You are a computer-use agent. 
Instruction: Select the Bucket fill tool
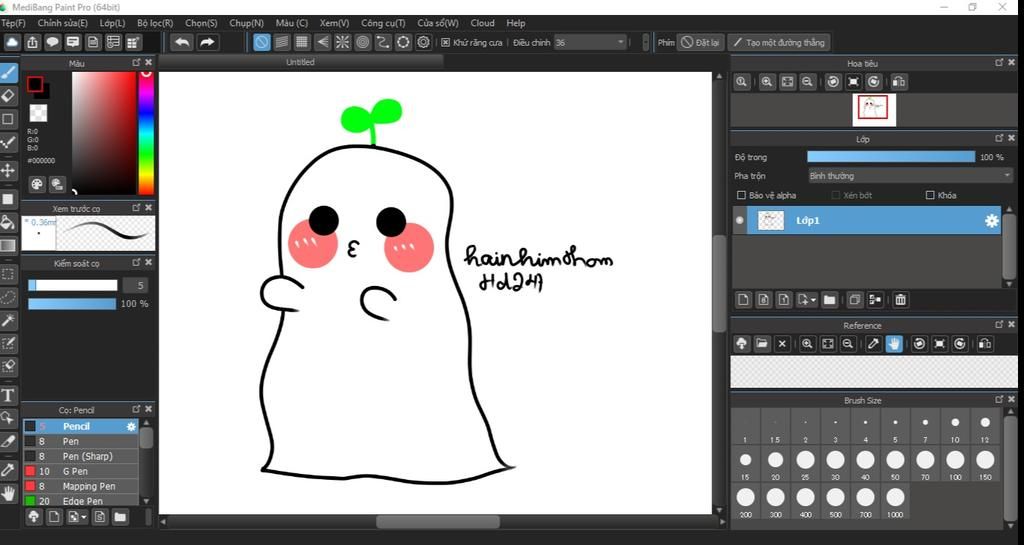pos(8,221)
